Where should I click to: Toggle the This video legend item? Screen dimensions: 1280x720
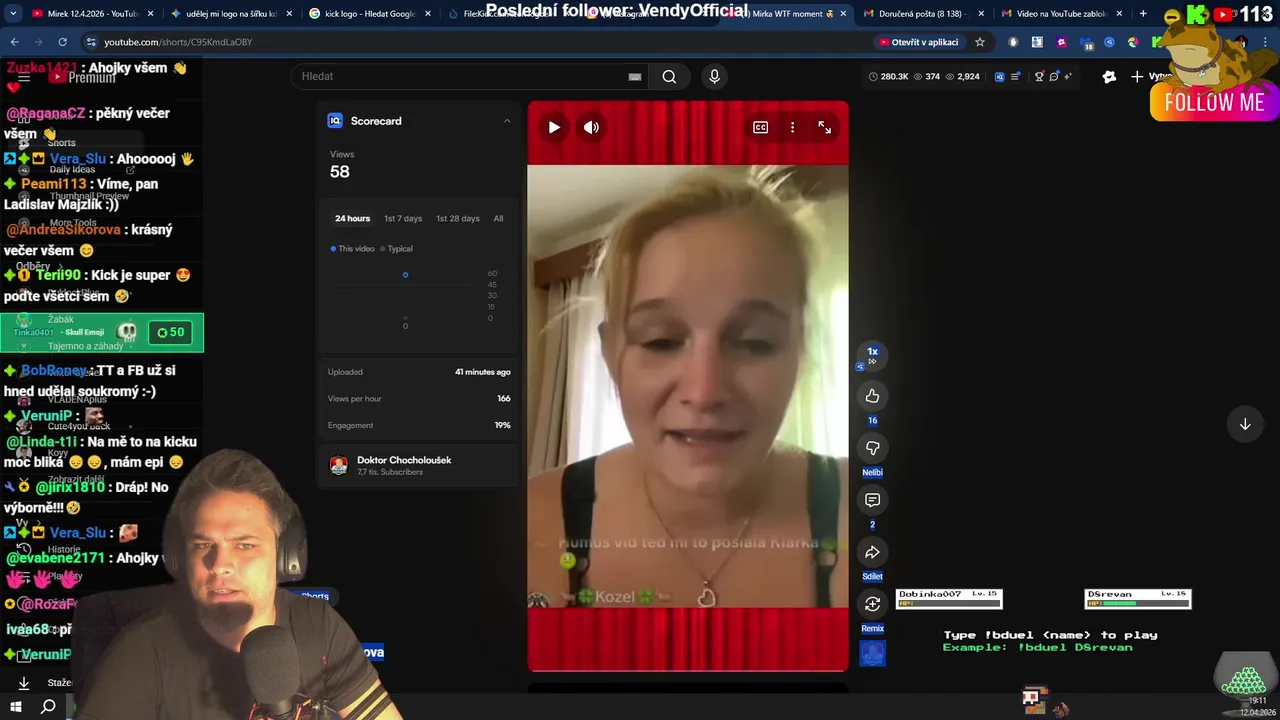(x=353, y=248)
